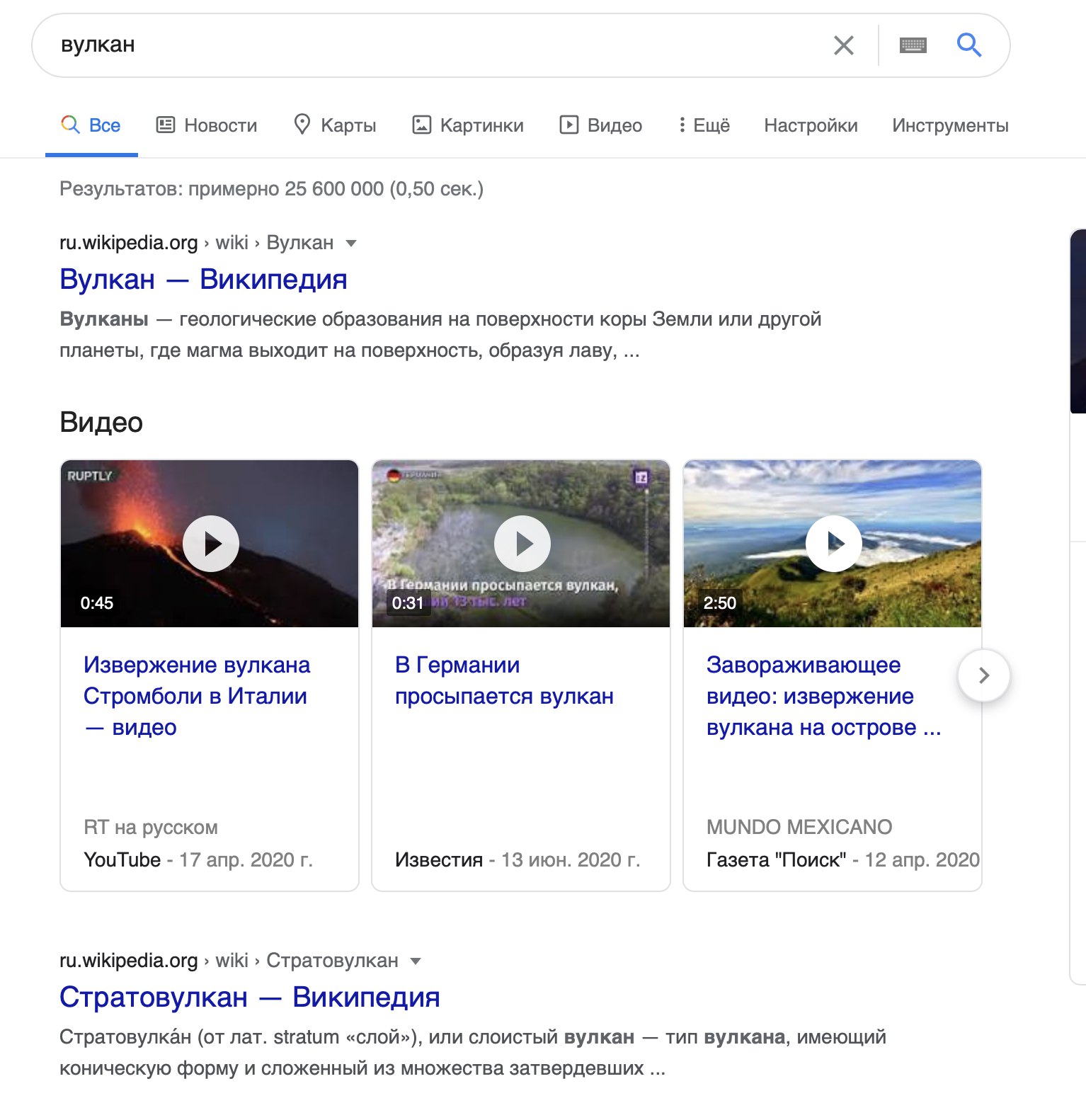
Task: Expand dropdown arrow next to wiki › Вулкан
Action: pos(350,244)
